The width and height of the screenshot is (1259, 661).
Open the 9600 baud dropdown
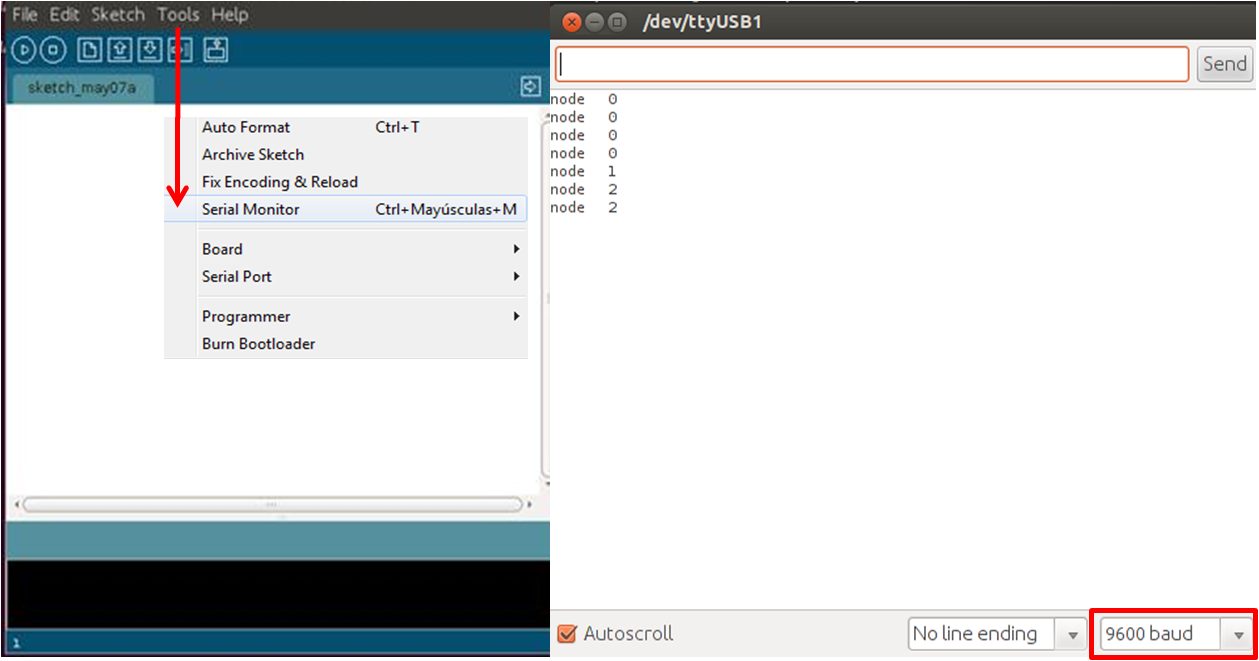[x=1175, y=634]
